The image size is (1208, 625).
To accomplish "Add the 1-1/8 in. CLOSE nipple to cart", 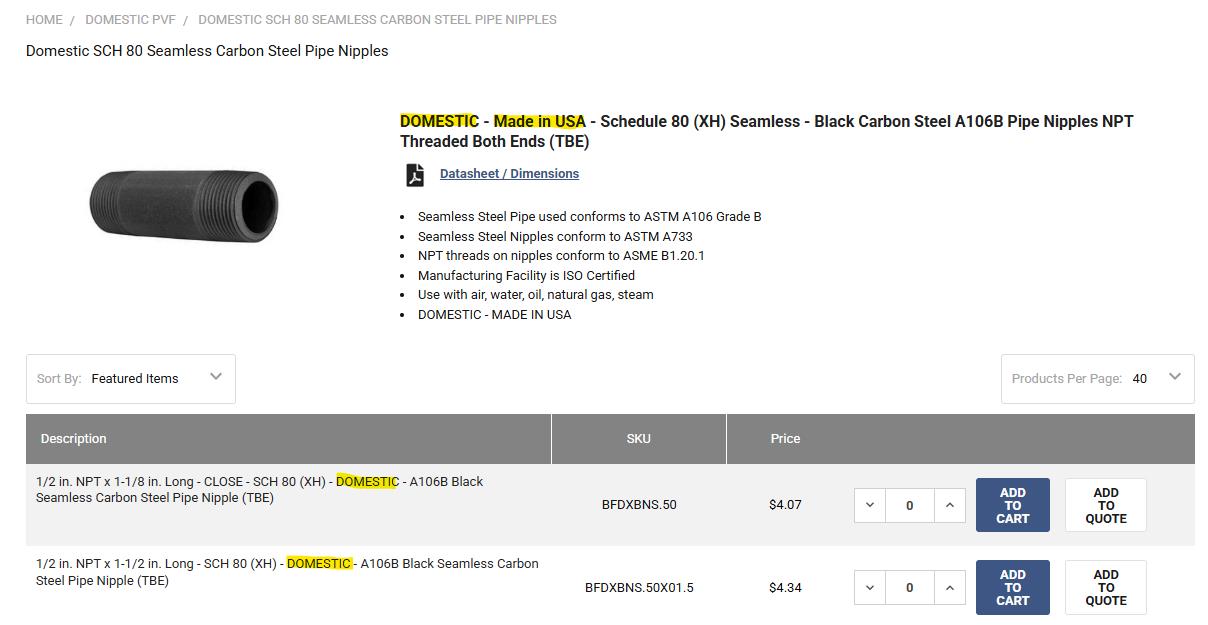I will tap(1012, 505).
